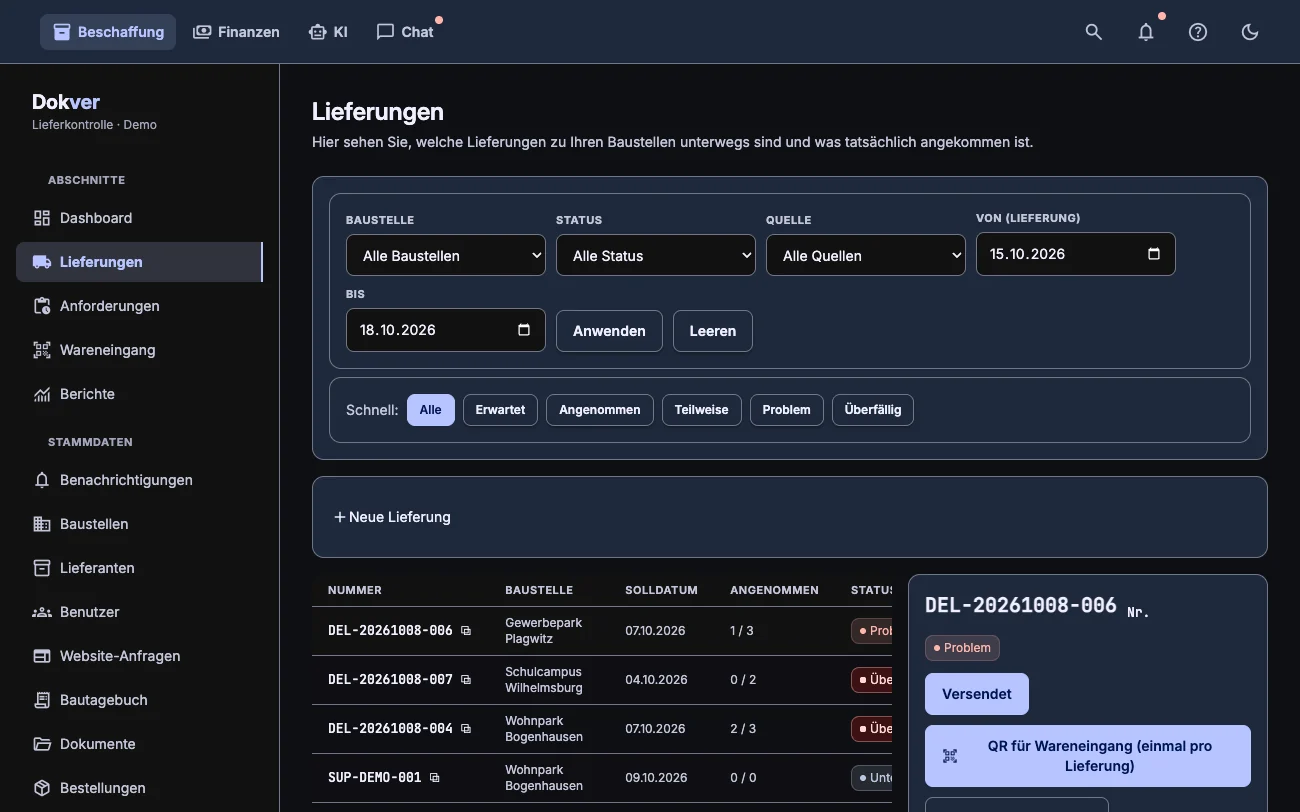Select the Alle quick filter

(431, 410)
